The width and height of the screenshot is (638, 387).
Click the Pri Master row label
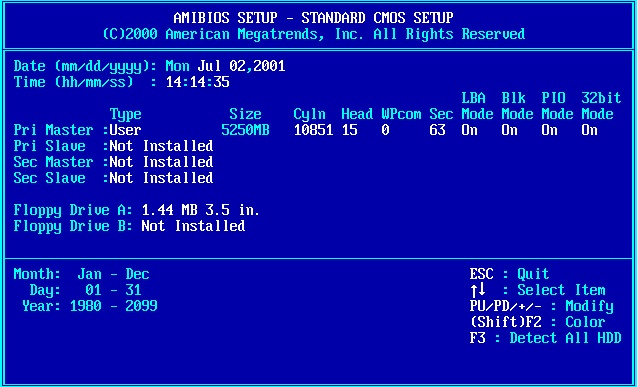tap(53, 130)
